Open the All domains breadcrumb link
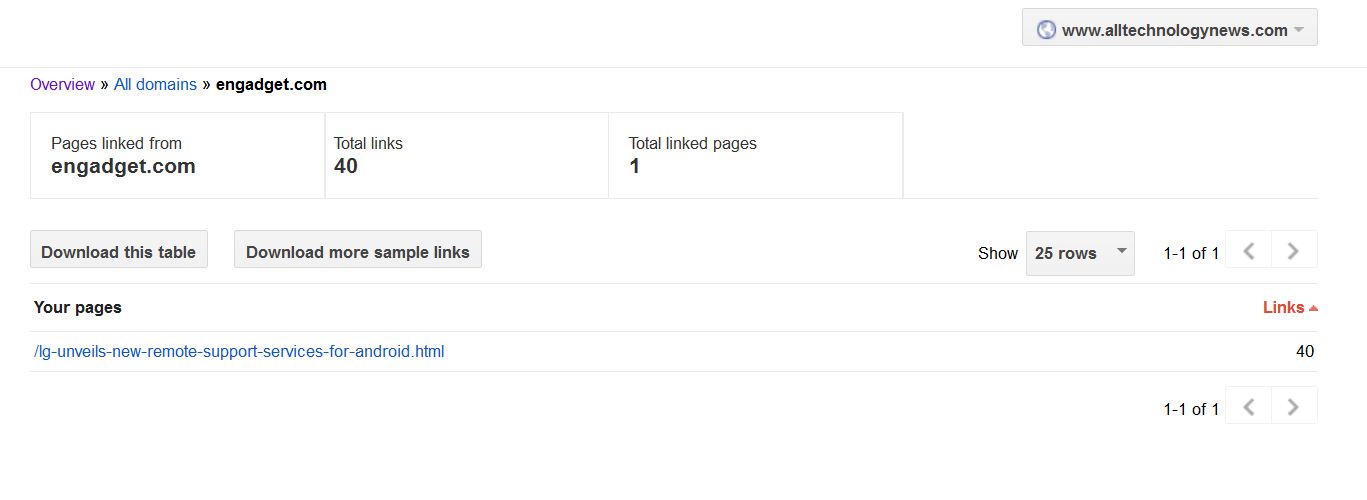 point(155,84)
